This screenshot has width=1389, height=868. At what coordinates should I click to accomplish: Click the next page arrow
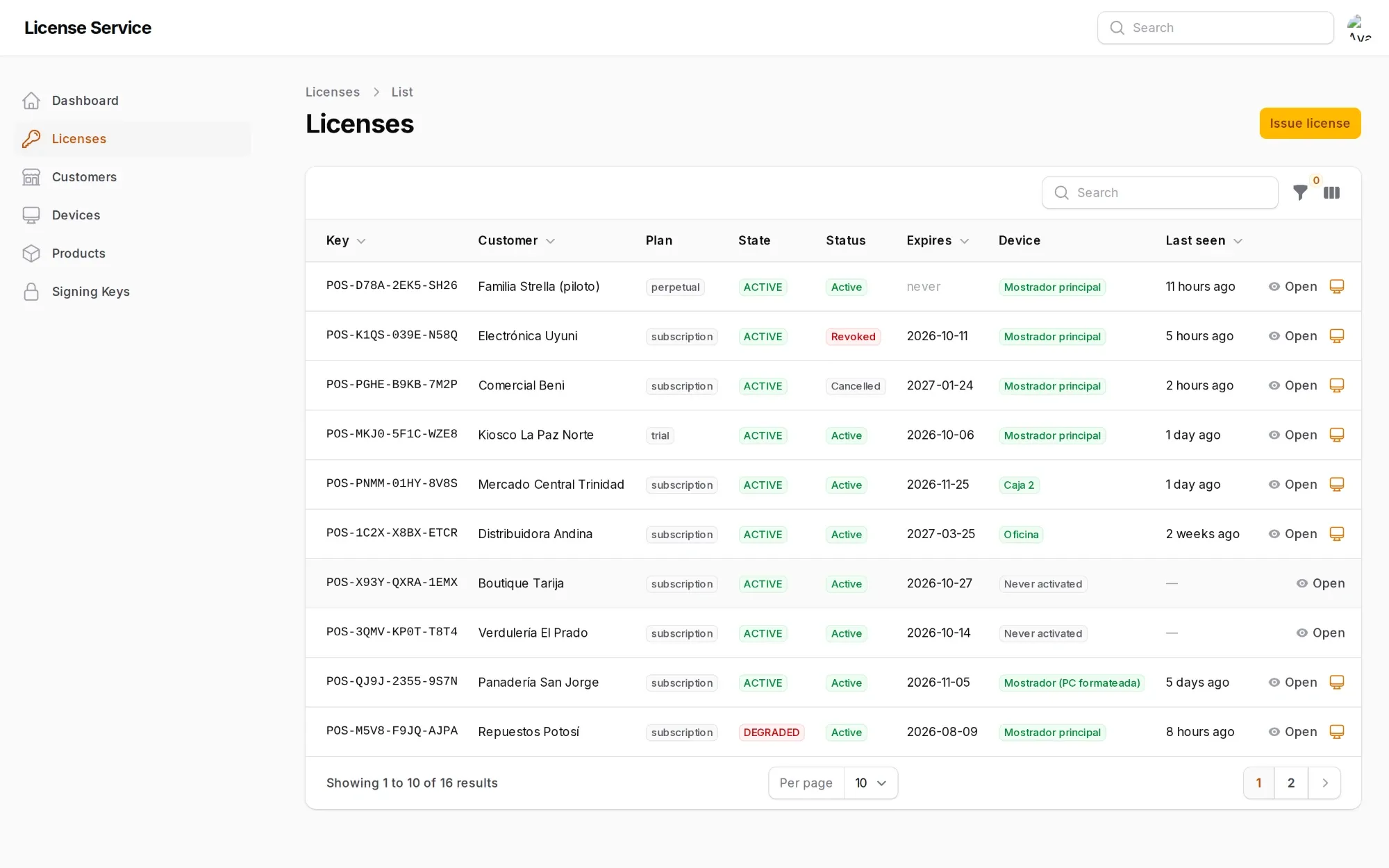click(x=1324, y=783)
